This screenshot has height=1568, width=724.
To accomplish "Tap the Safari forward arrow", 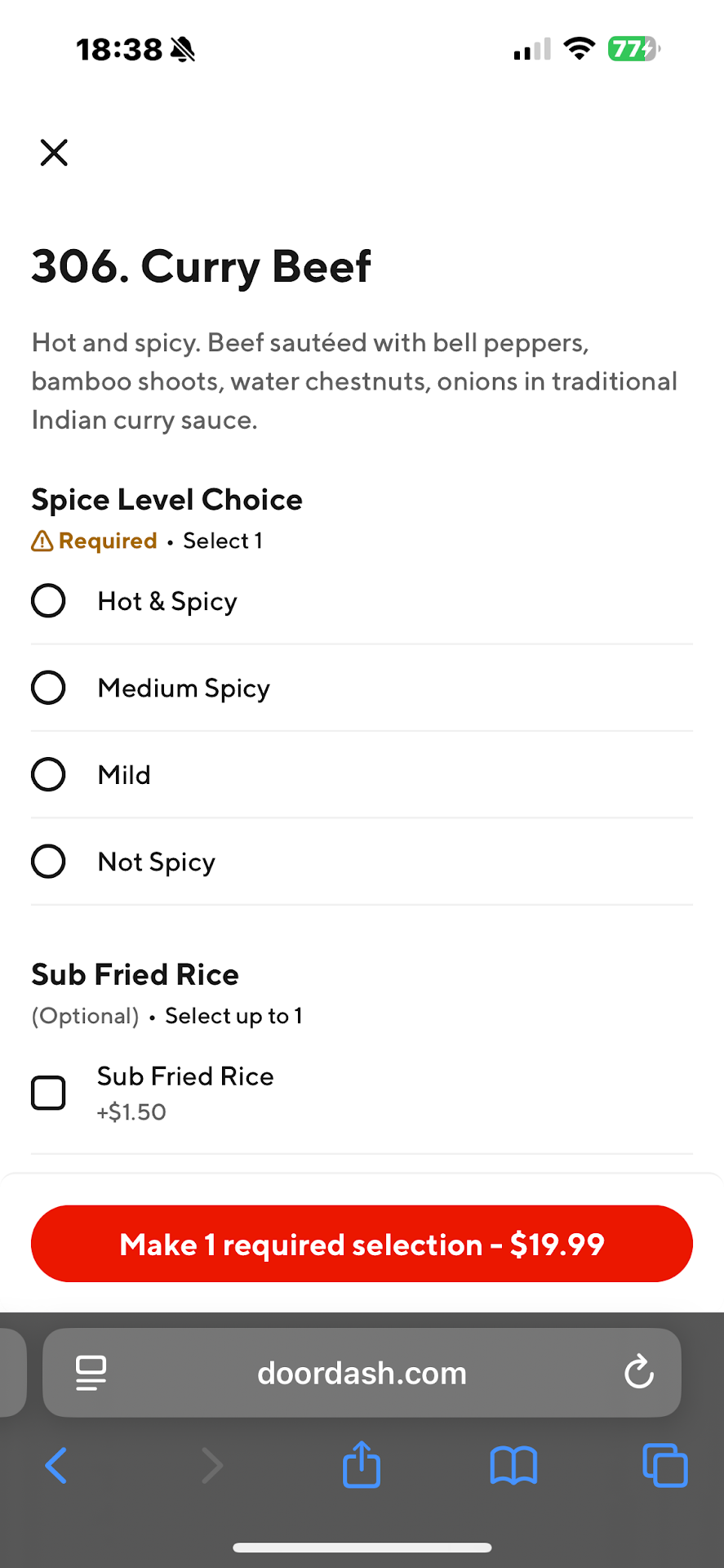I will [211, 1465].
